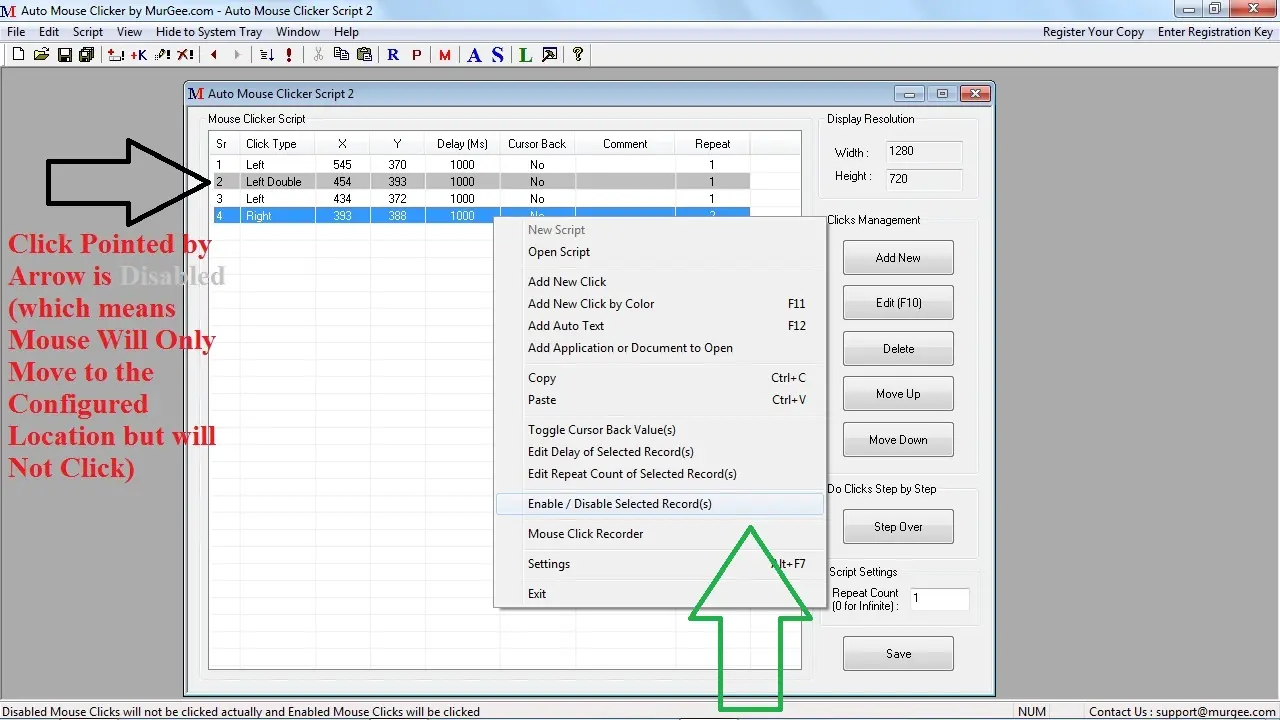Choose Settings in the context menu

(660, 564)
